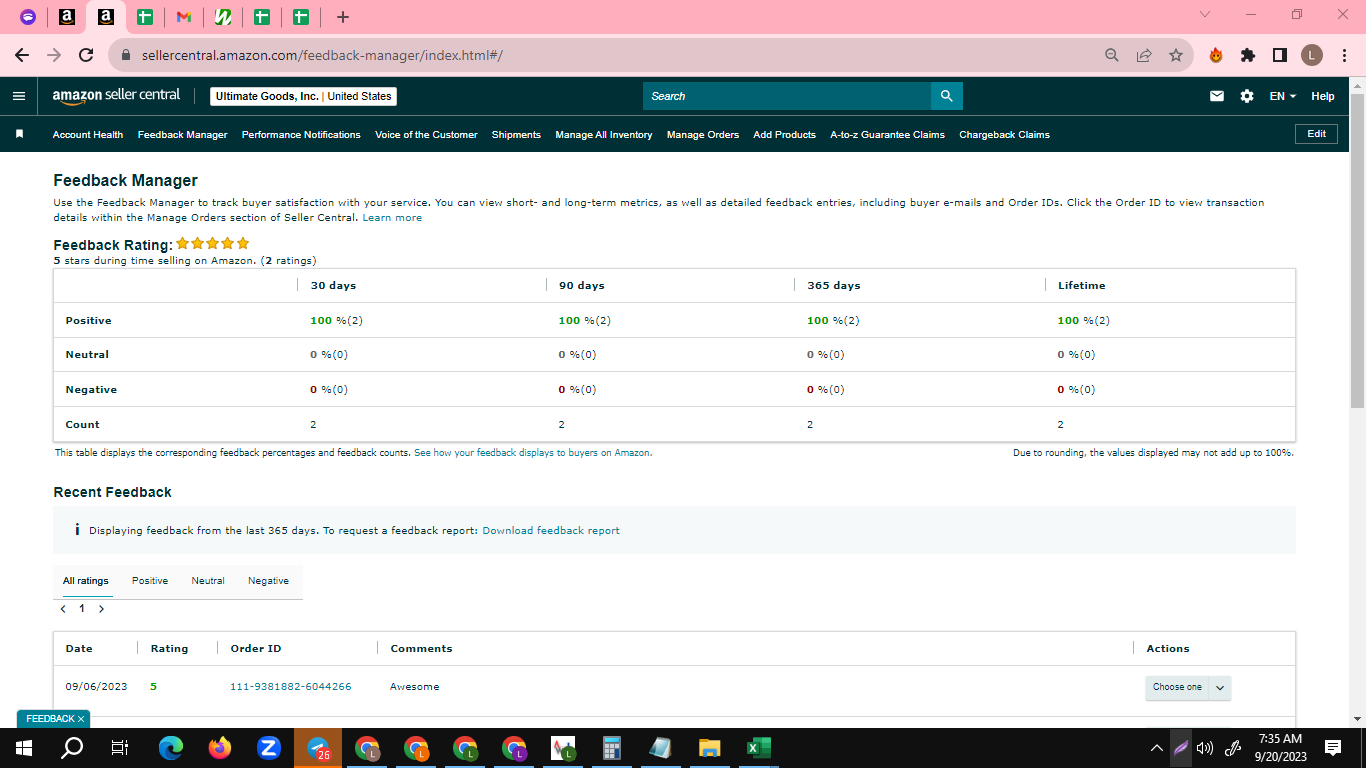Click the bookmark icon in navigation bar
This screenshot has height=768, width=1366.
(19, 134)
